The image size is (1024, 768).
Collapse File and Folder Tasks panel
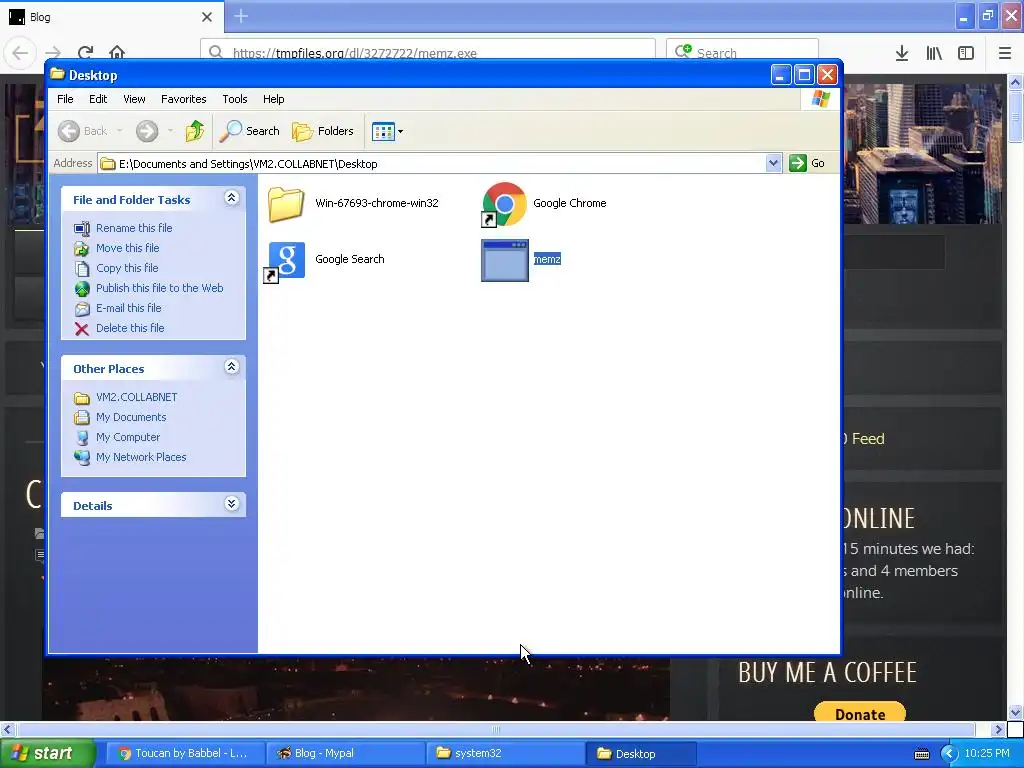pos(231,198)
